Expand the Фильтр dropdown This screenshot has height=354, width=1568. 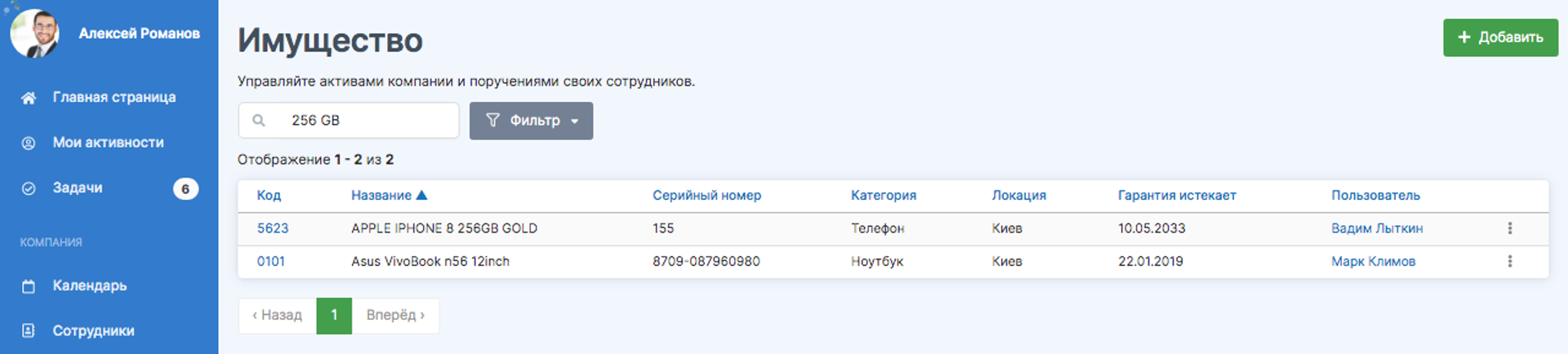[531, 121]
